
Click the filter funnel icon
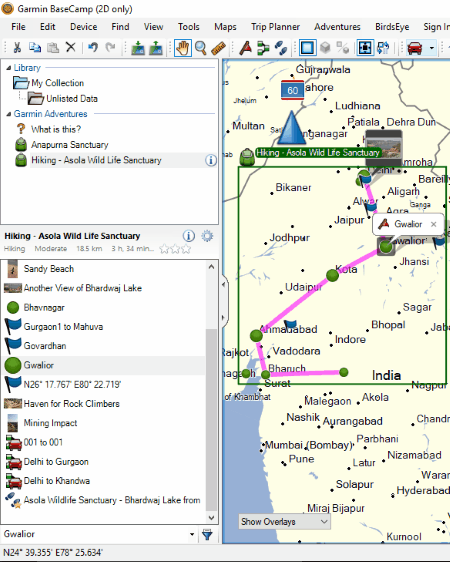[207, 534]
